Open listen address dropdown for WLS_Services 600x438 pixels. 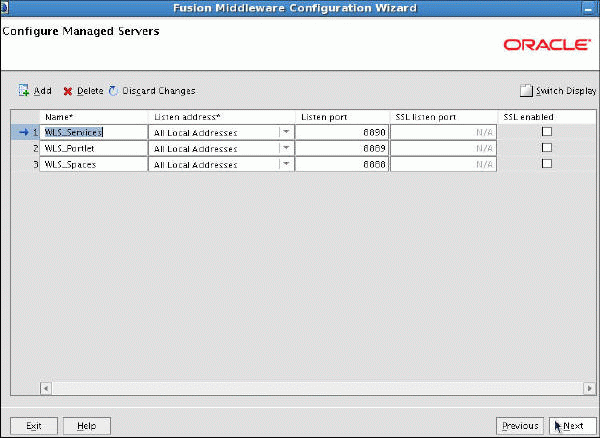pyautogui.click(x=286, y=132)
